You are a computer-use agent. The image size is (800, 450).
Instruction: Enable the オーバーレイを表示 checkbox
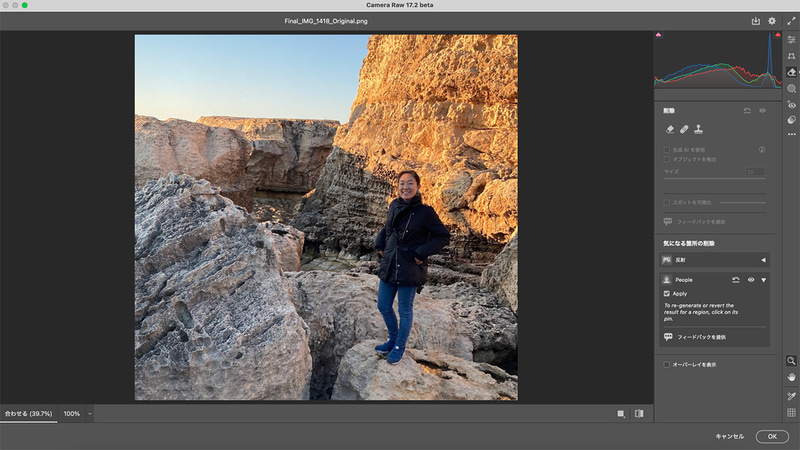pos(667,365)
